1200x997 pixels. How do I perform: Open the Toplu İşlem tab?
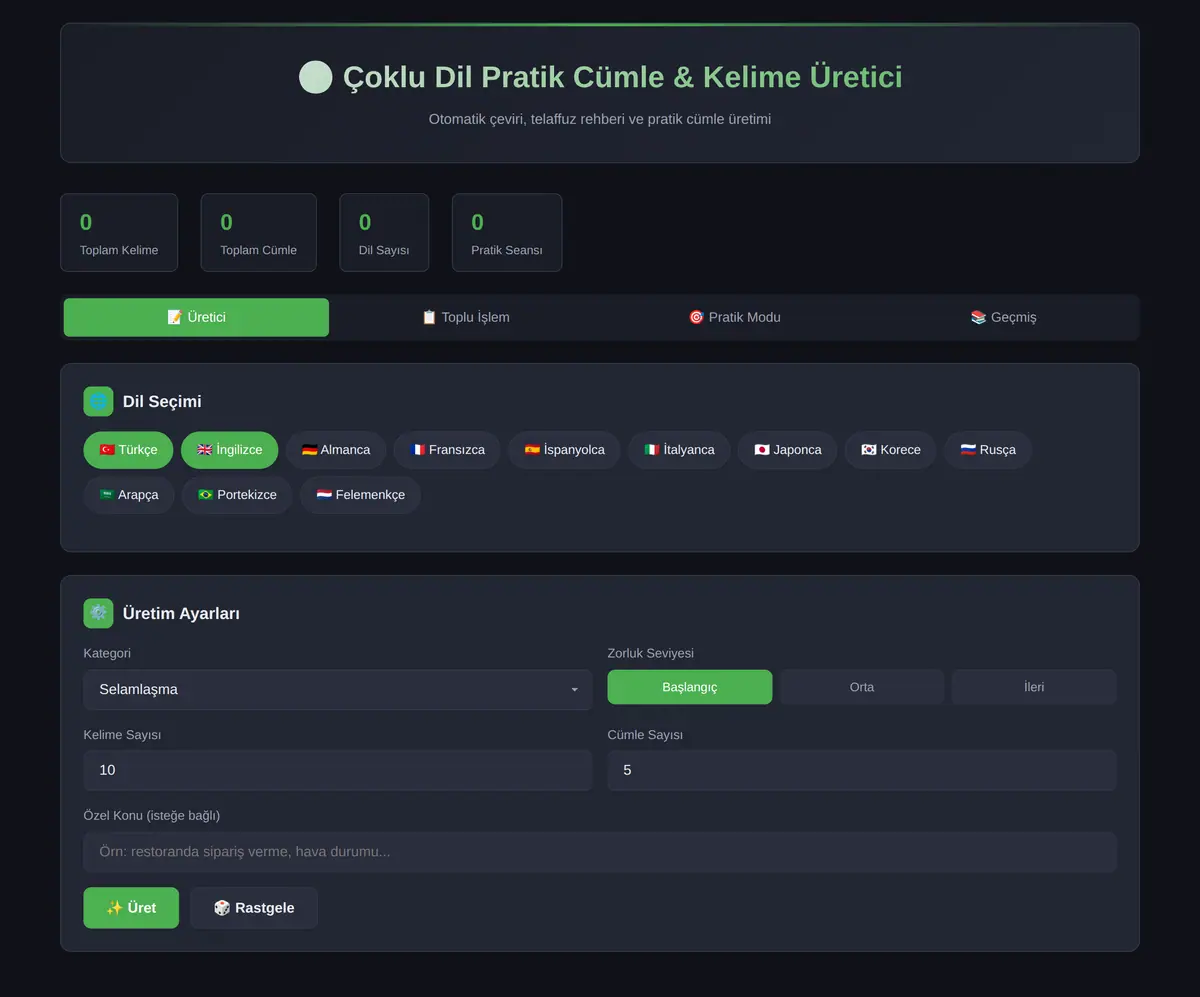point(465,317)
